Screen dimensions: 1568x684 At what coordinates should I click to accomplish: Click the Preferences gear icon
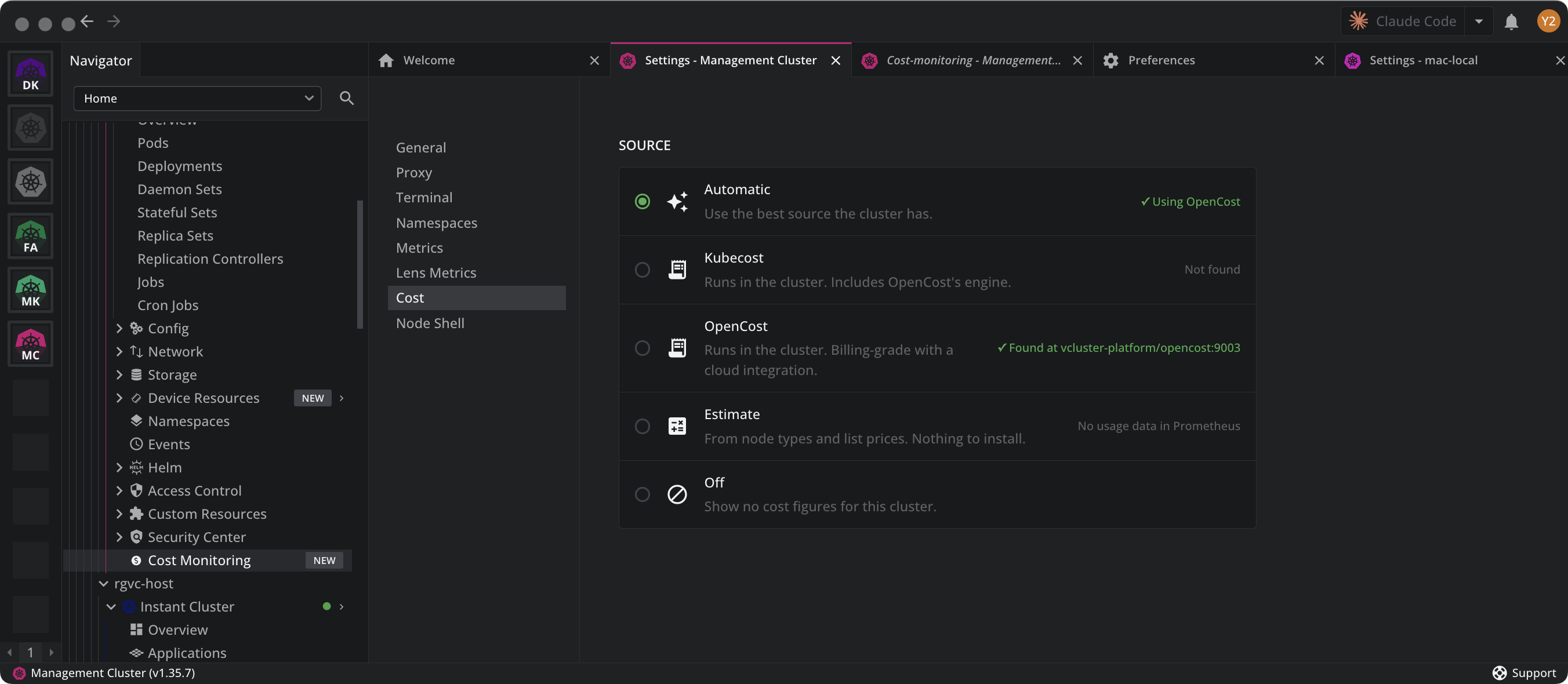tap(1111, 60)
